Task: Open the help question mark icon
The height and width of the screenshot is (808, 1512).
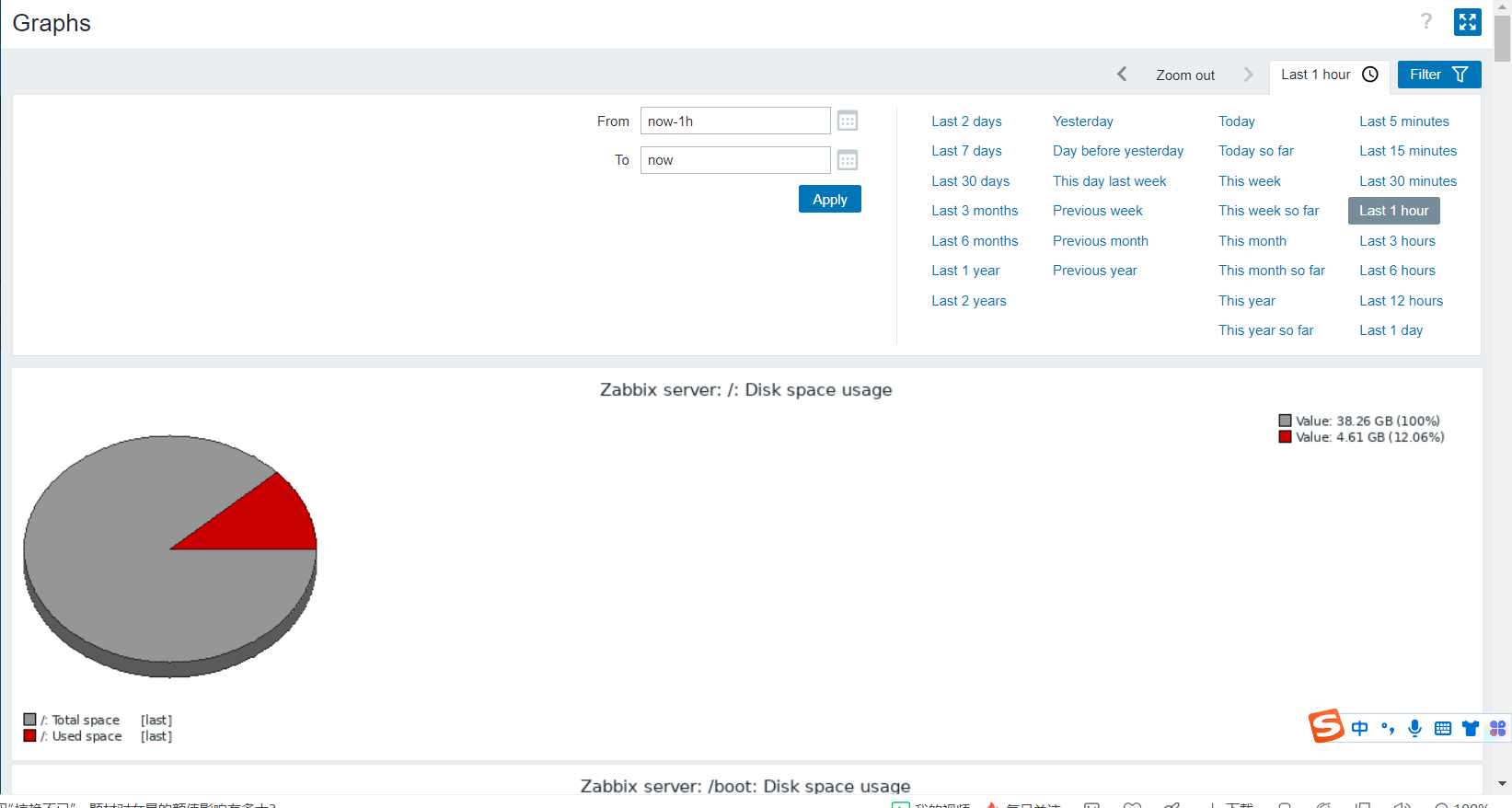Action: (x=1425, y=21)
